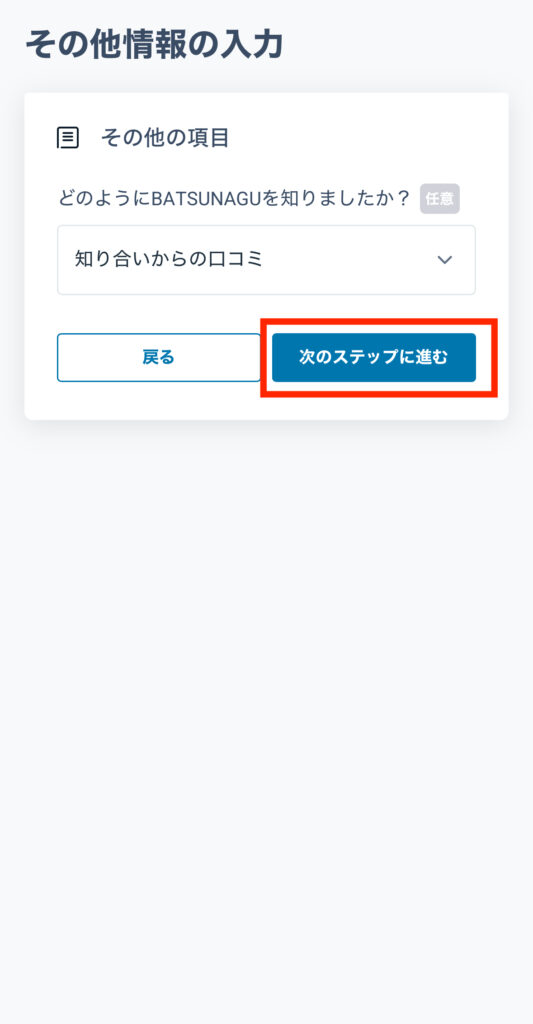Expand the BATSUNAGU referral source combo box

coord(266,260)
